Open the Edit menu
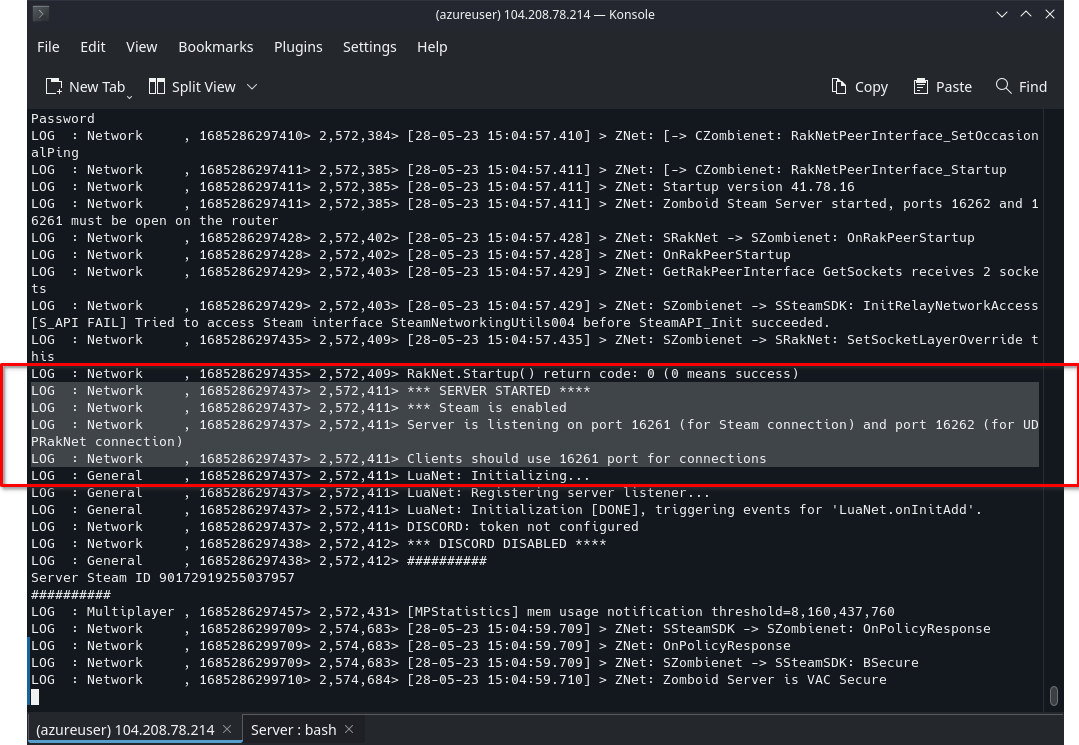Image resolution: width=1079 pixels, height=745 pixels. [93, 47]
